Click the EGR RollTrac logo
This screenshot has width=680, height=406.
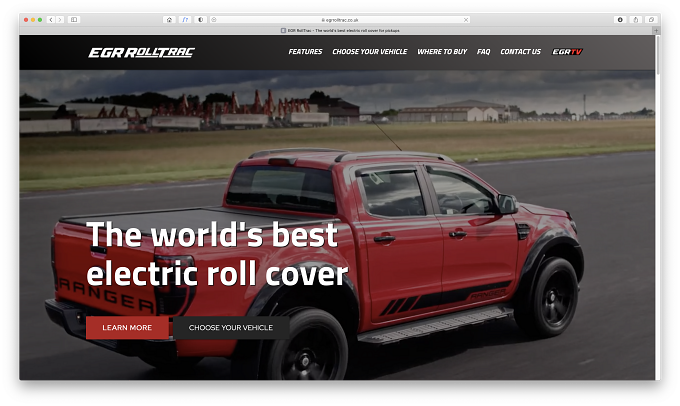pos(141,52)
